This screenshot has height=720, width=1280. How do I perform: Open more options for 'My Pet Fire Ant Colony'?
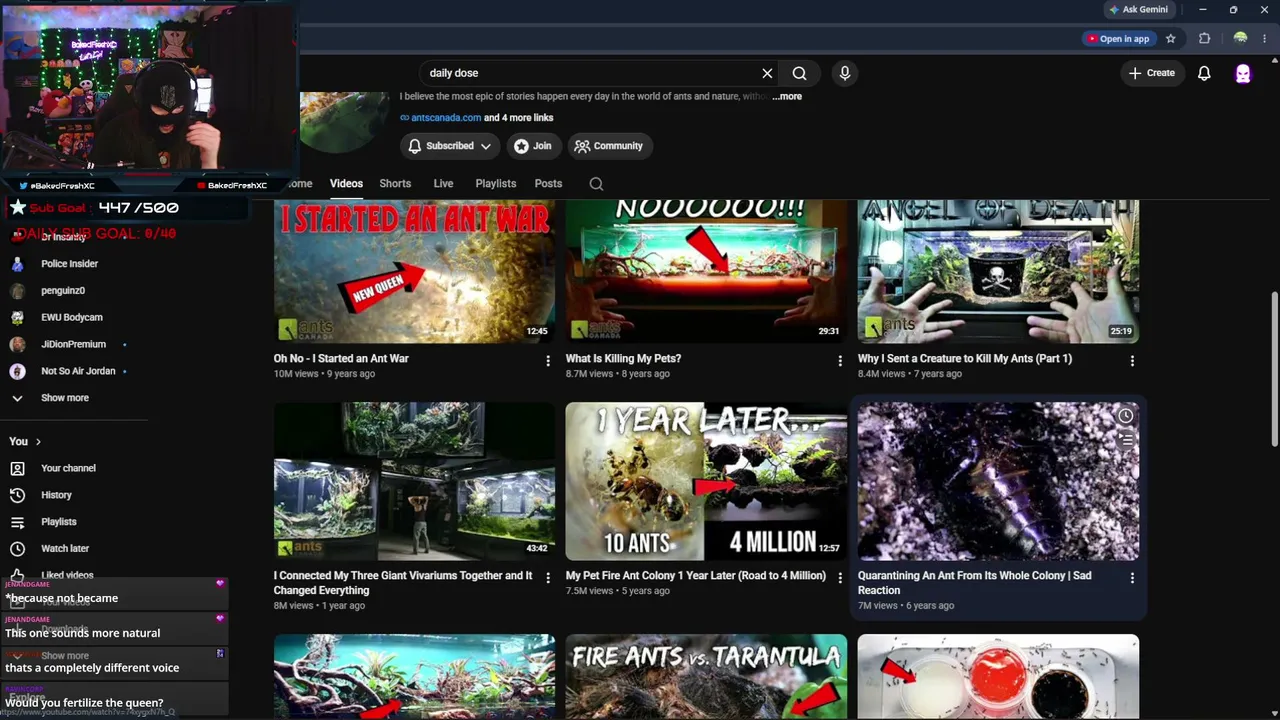[840, 578]
